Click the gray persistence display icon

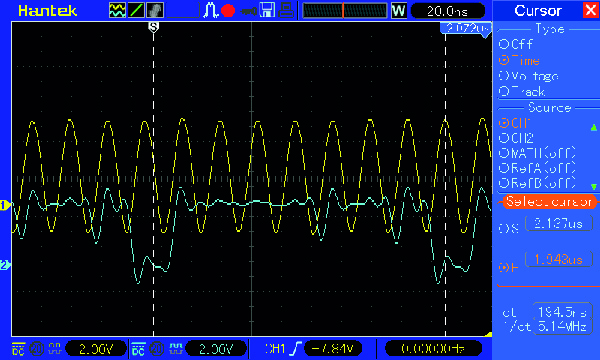[155, 10]
